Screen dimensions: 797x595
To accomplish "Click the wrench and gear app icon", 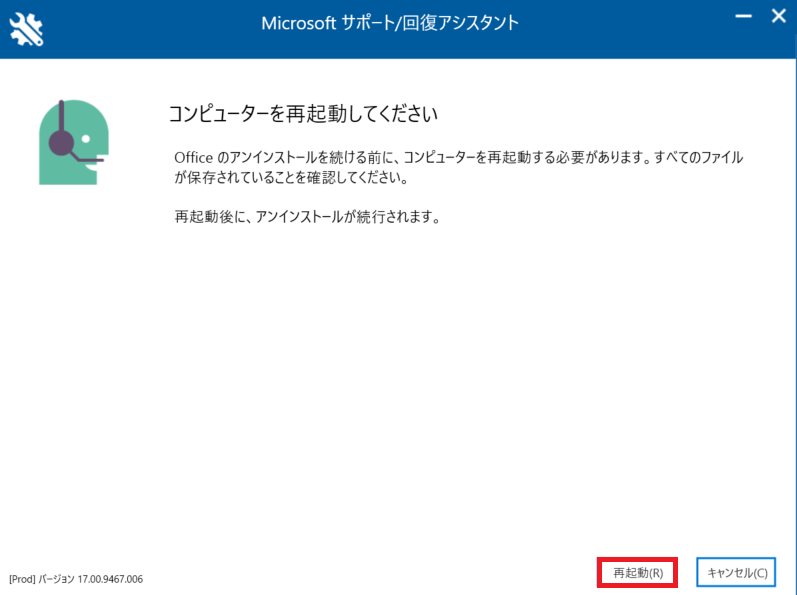I will (26, 29).
